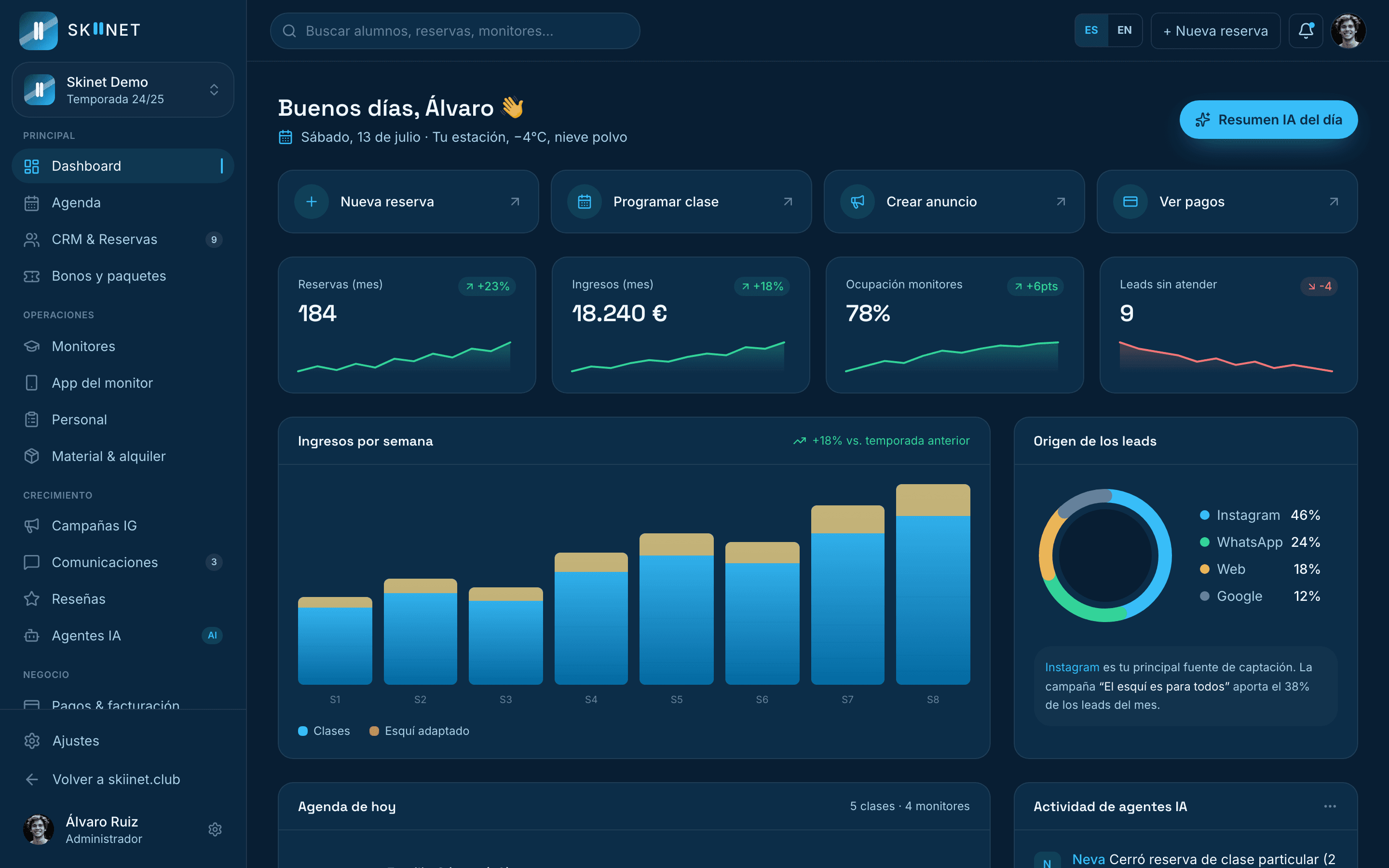This screenshot has height=868, width=1389.
Task: Click the arrow icon on Crear anuncio card
Action: [1061, 202]
